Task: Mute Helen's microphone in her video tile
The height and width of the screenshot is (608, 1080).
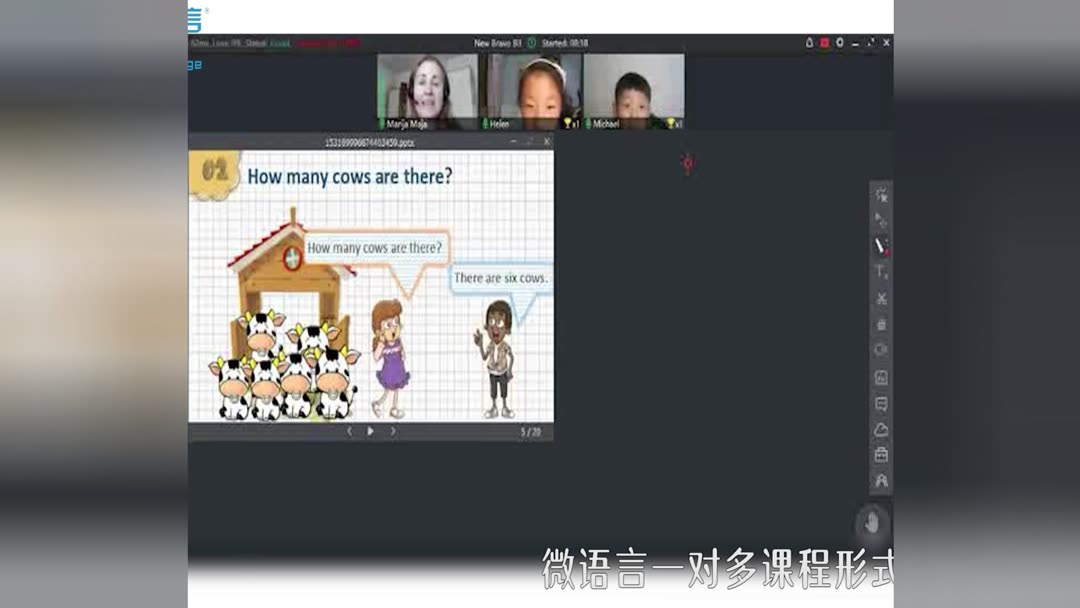Action: tap(485, 124)
